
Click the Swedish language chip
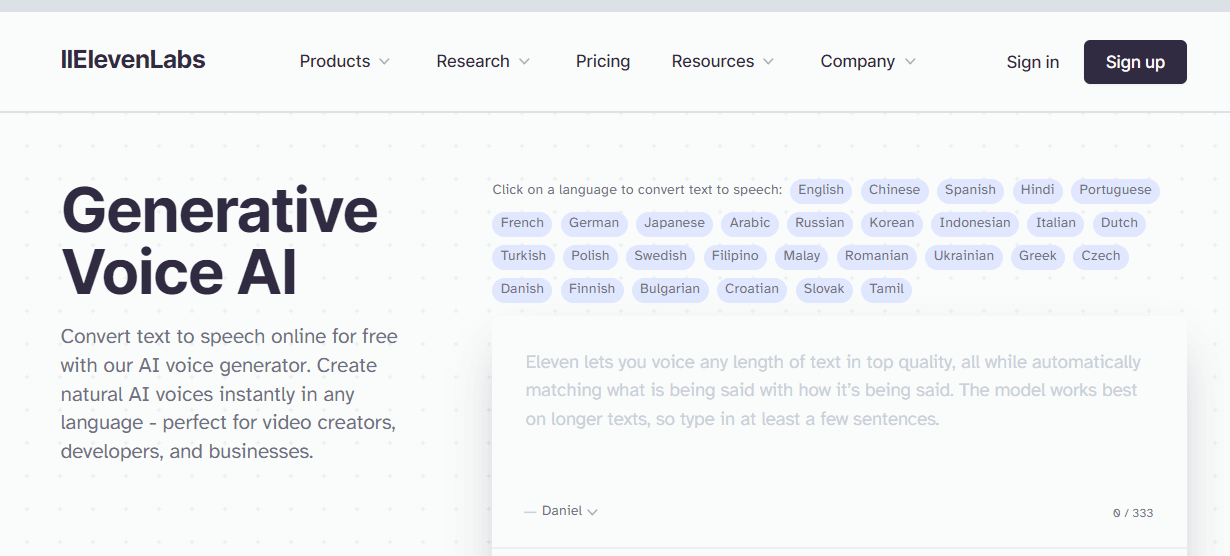click(661, 256)
